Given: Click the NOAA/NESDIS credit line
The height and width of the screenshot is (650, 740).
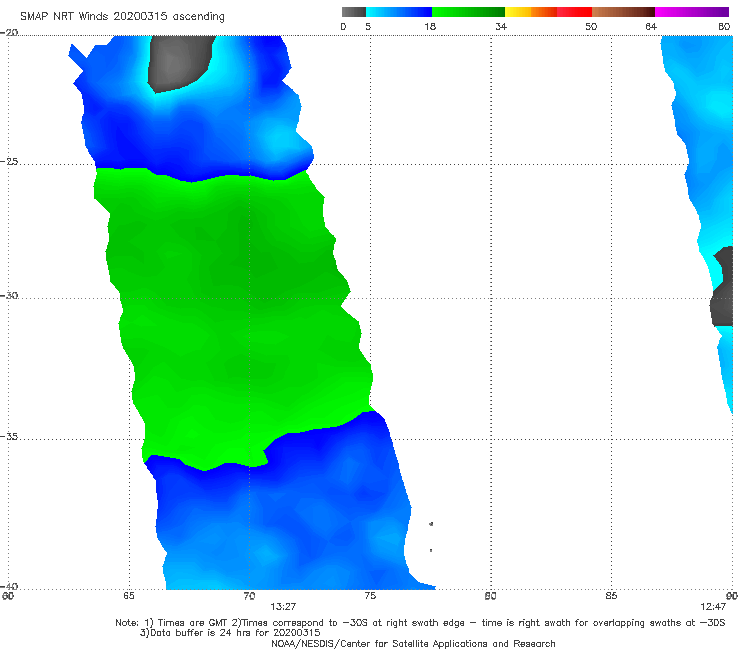Looking at the screenshot, I should click(413, 644).
